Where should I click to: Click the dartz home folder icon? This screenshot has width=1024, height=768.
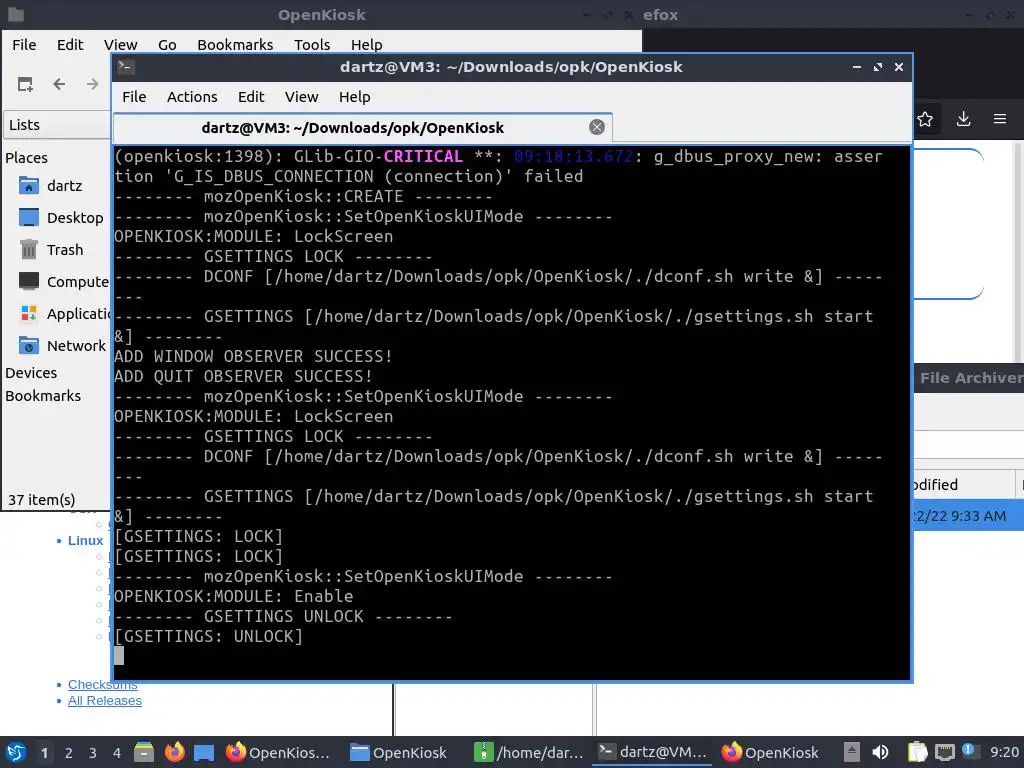point(29,186)
